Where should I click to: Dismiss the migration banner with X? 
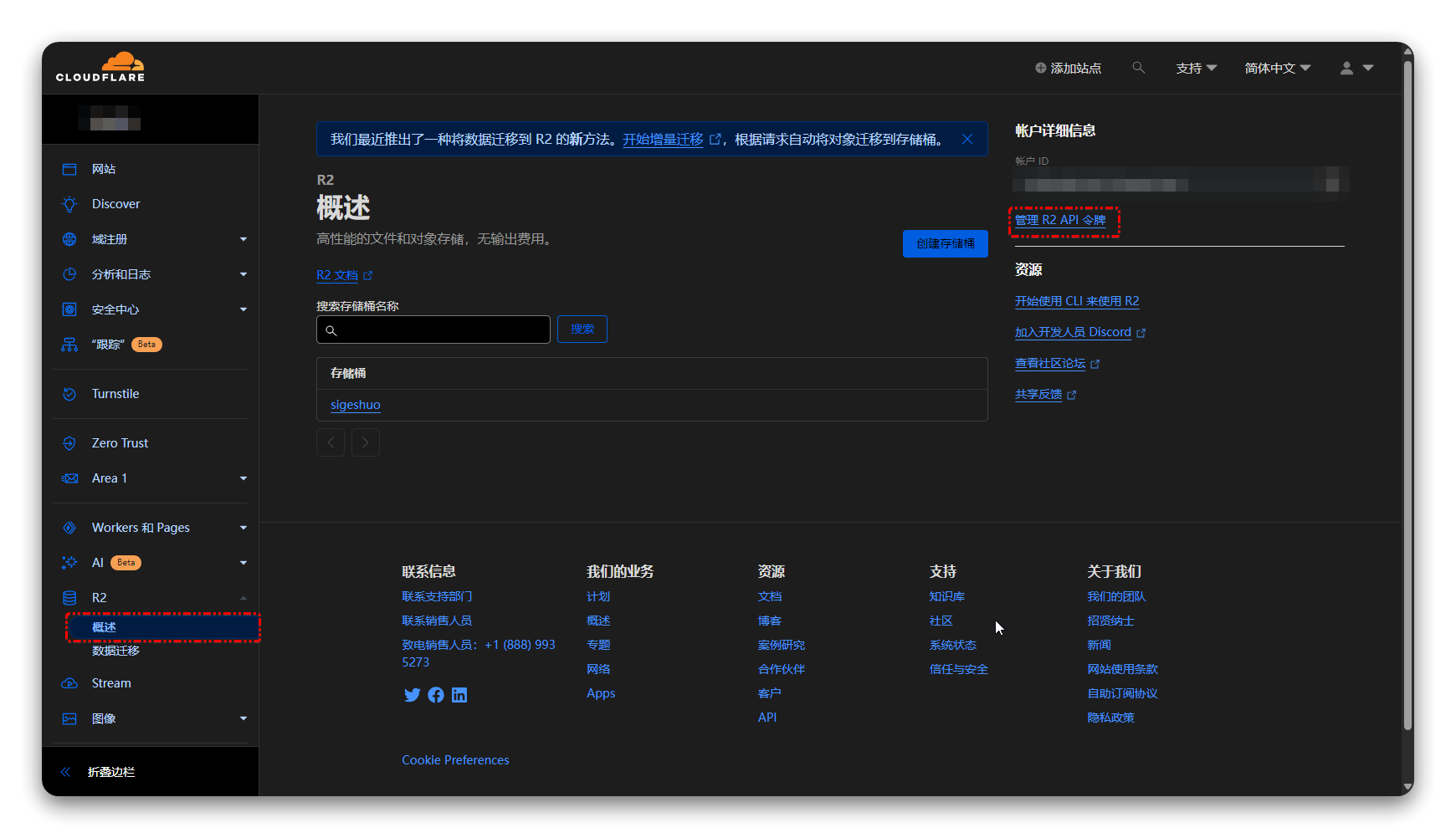(x=967, y=139)
